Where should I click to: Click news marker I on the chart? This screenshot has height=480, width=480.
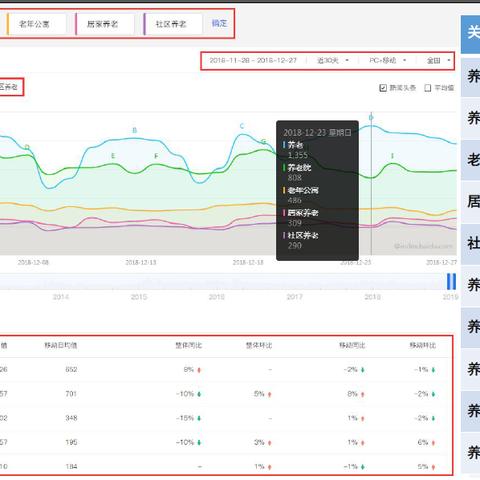[x=392, y=156]
